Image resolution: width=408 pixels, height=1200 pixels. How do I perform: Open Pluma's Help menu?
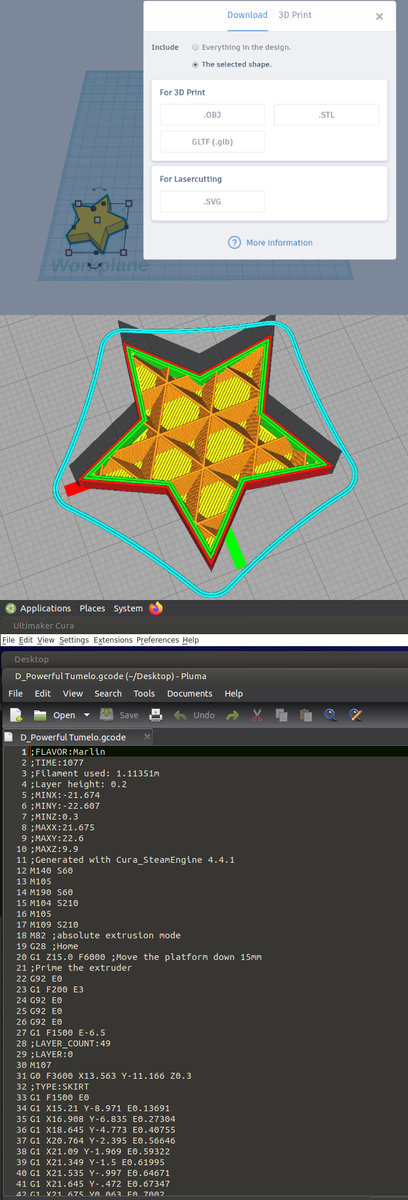coord(234,693)
